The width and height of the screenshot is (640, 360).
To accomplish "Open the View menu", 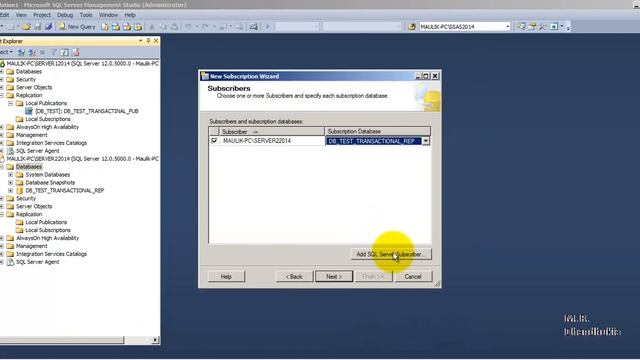I will pos(21,15).
